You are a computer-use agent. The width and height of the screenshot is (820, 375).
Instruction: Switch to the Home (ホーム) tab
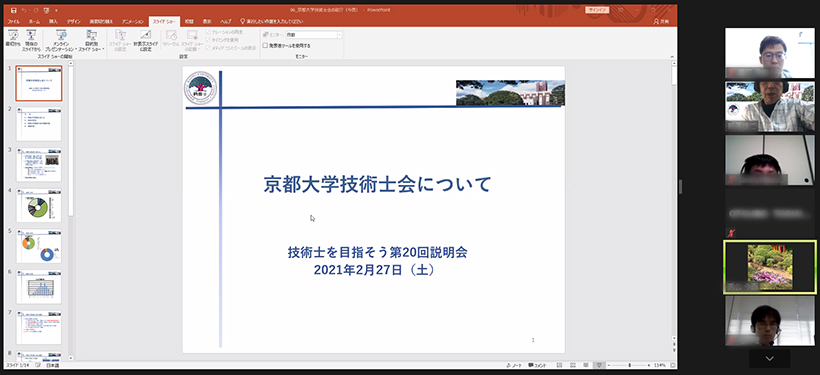point(34,21)
